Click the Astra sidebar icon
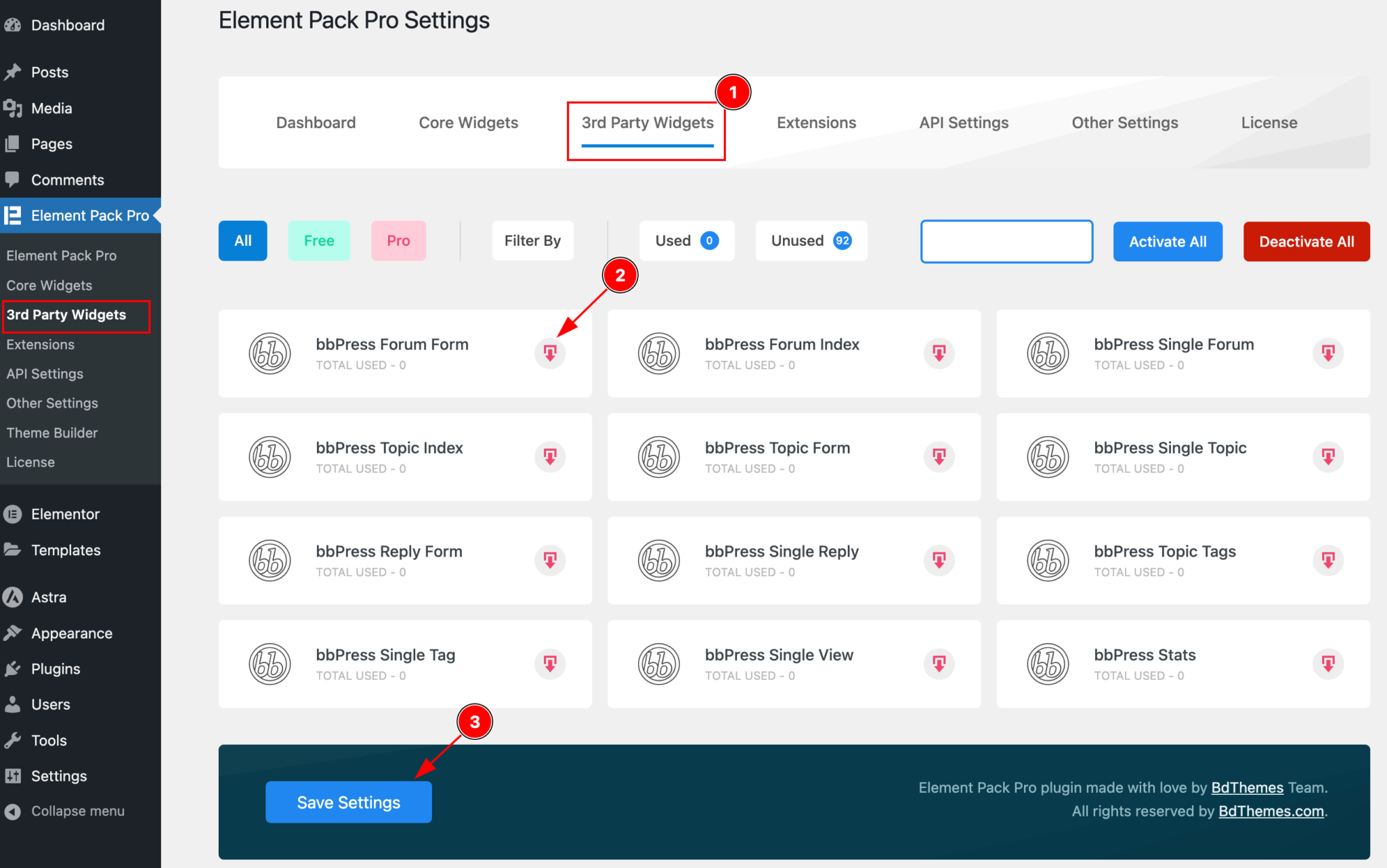The image size is (1387, 868). [x=14, y=596]
